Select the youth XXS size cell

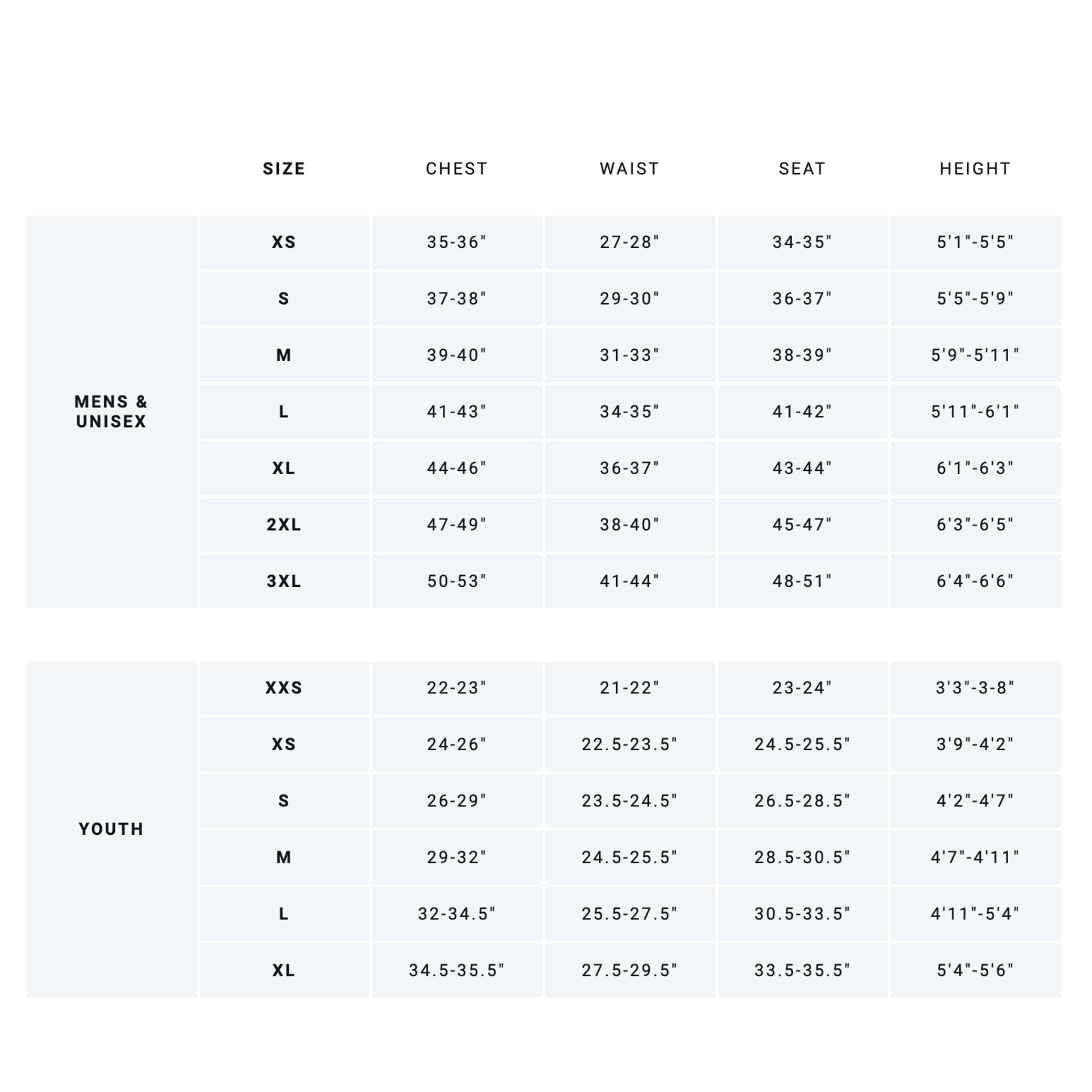(x=284, y=687)
